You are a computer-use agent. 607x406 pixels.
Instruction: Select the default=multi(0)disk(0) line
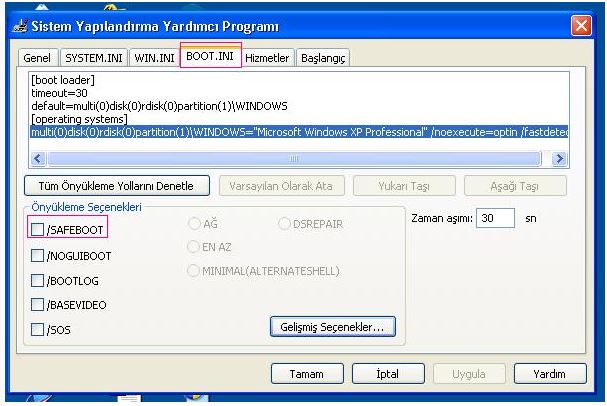[x=159, y=106]
